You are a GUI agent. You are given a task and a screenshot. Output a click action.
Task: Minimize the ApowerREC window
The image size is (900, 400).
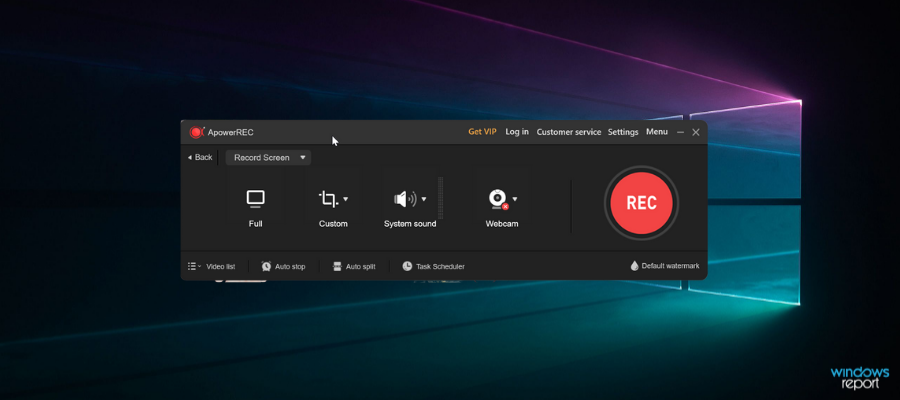(680, 133)
